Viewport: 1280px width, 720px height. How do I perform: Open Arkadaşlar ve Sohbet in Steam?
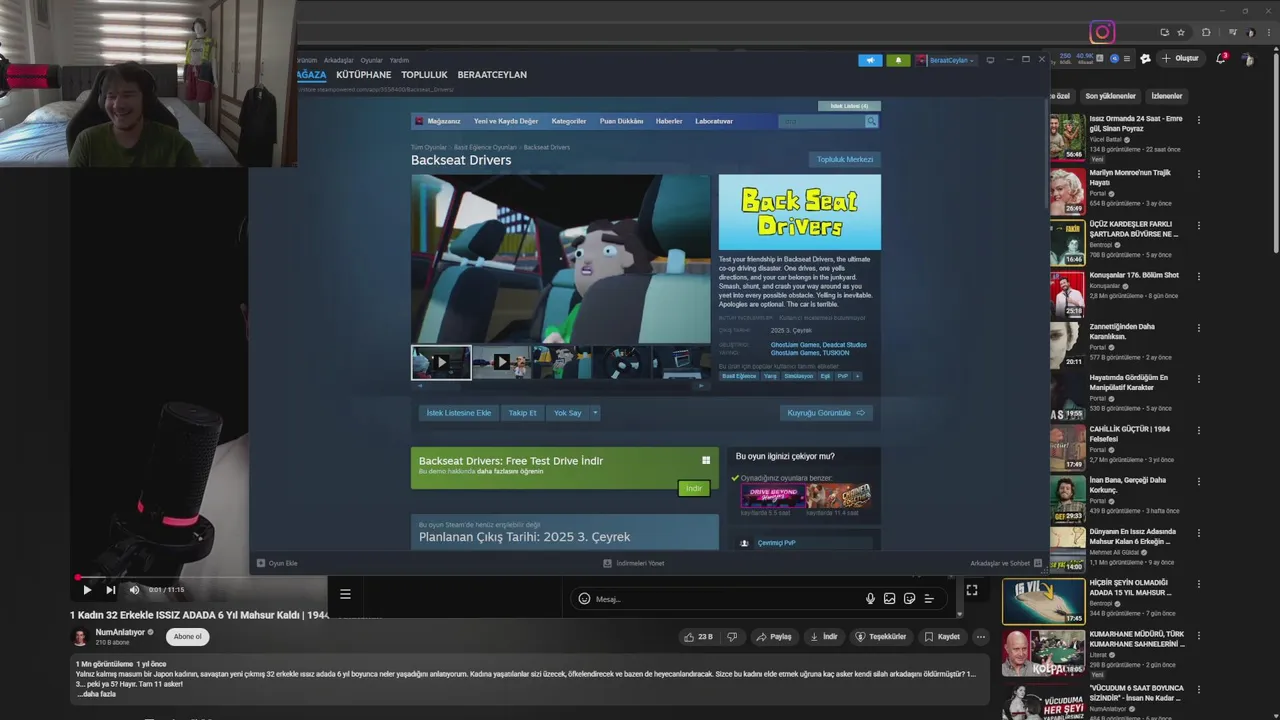[x=1006, y=563]
